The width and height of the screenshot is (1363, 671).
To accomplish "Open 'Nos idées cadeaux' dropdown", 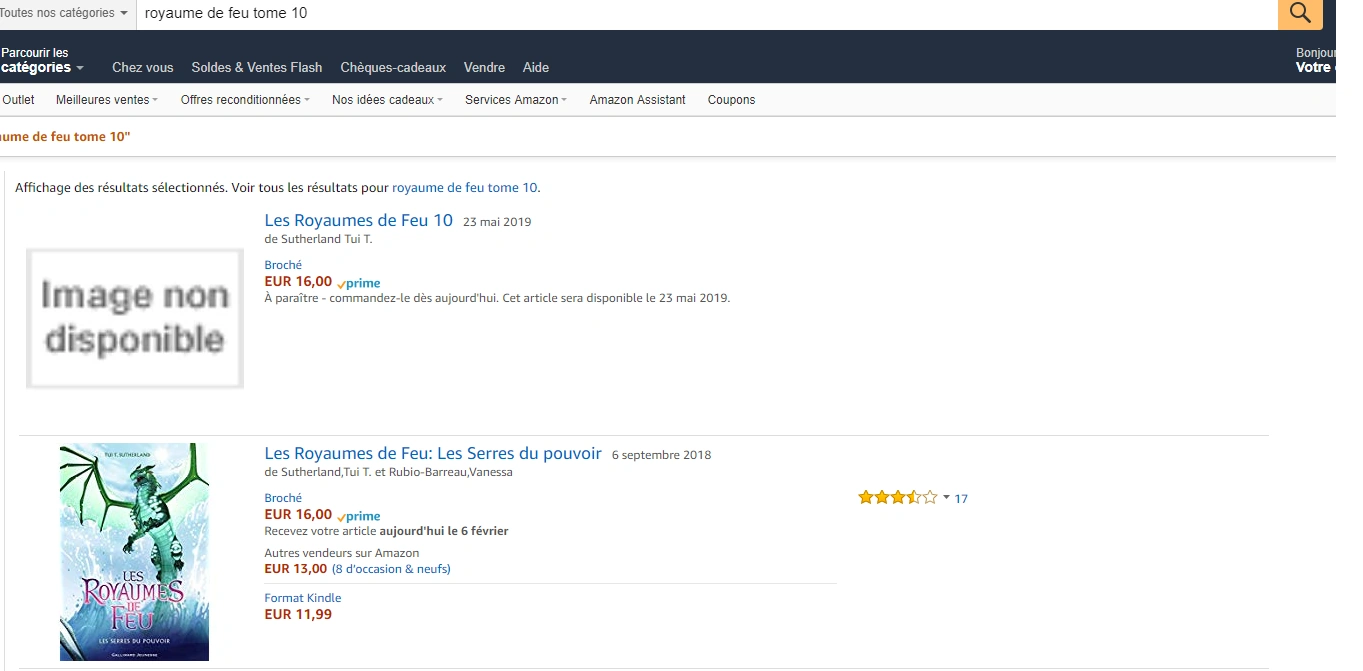I will click(387, 100).
